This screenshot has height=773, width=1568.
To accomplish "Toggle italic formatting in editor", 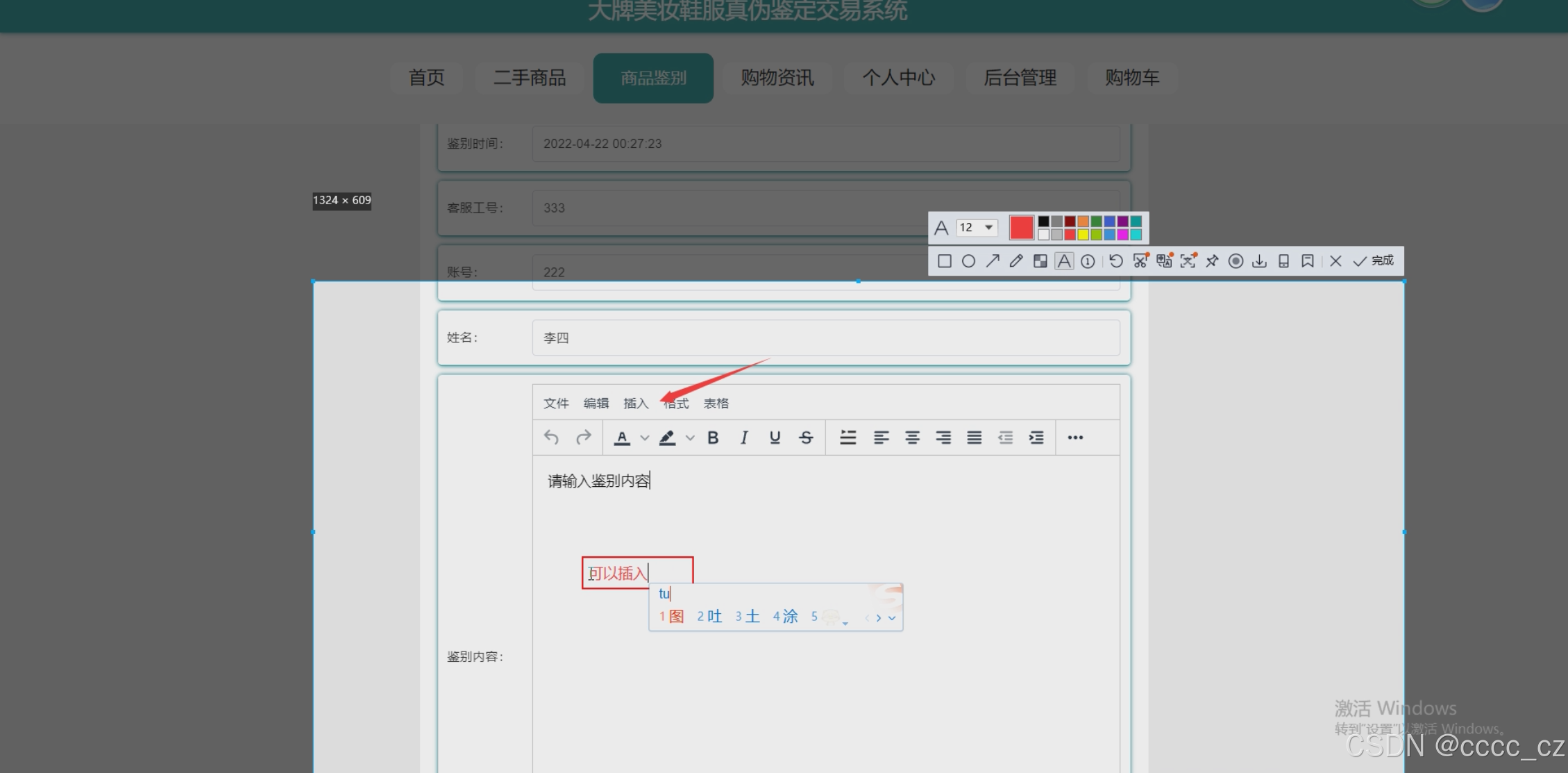I will (x=744, y=438).
